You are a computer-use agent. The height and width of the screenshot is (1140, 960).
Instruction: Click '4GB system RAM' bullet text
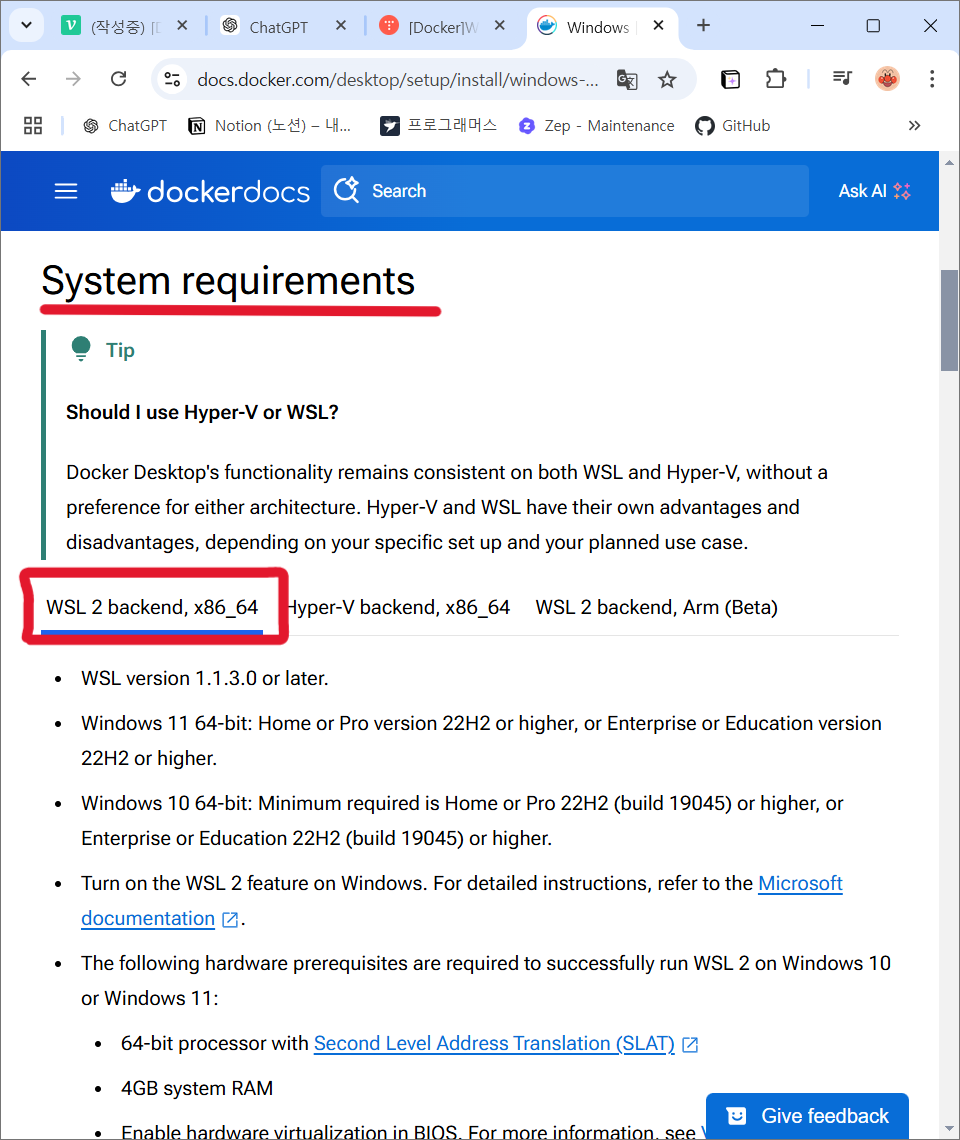tap(196, 1088)
